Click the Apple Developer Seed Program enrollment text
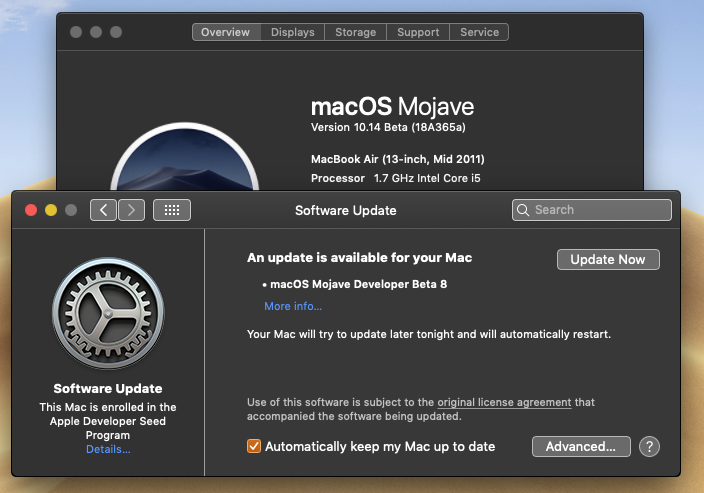 pyautogui.click(x=108, y=421)
